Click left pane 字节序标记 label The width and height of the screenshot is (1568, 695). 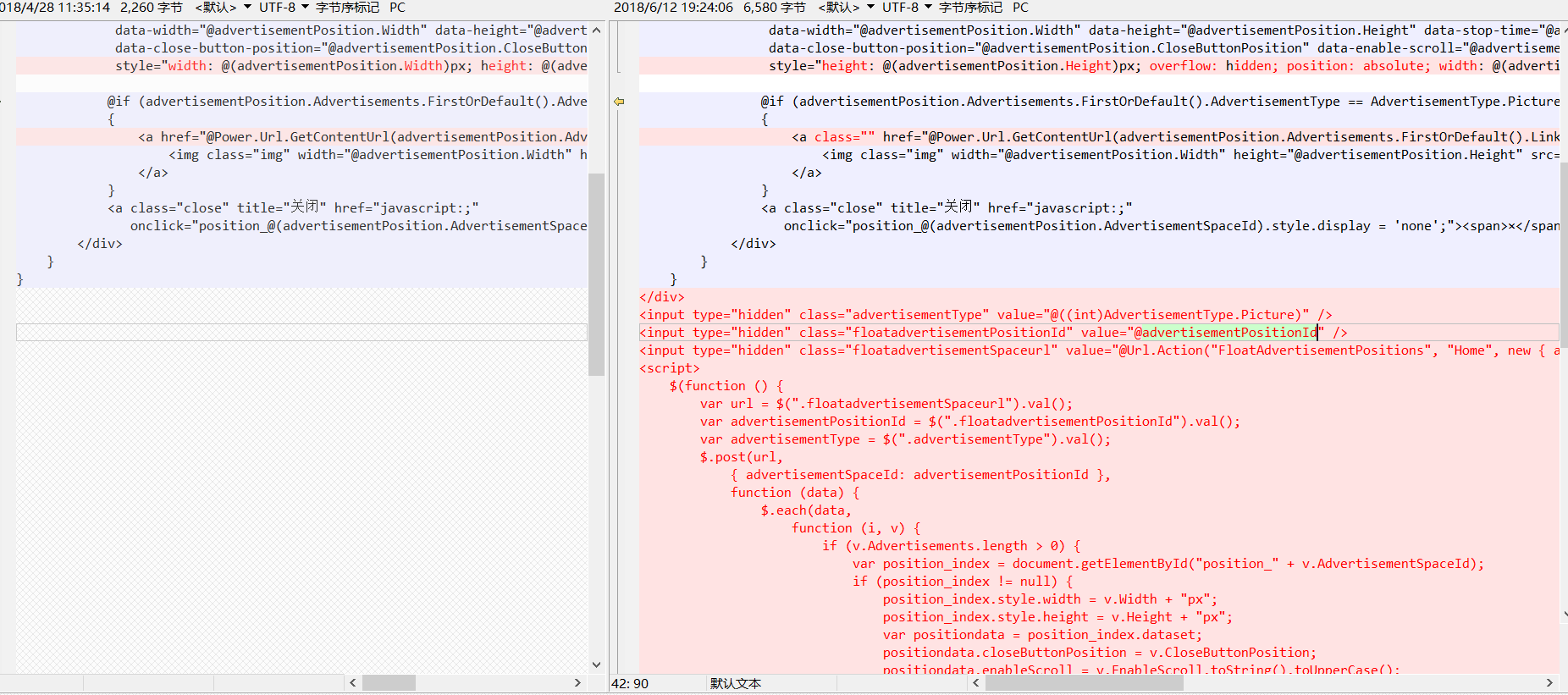click(x=347, y=8)
